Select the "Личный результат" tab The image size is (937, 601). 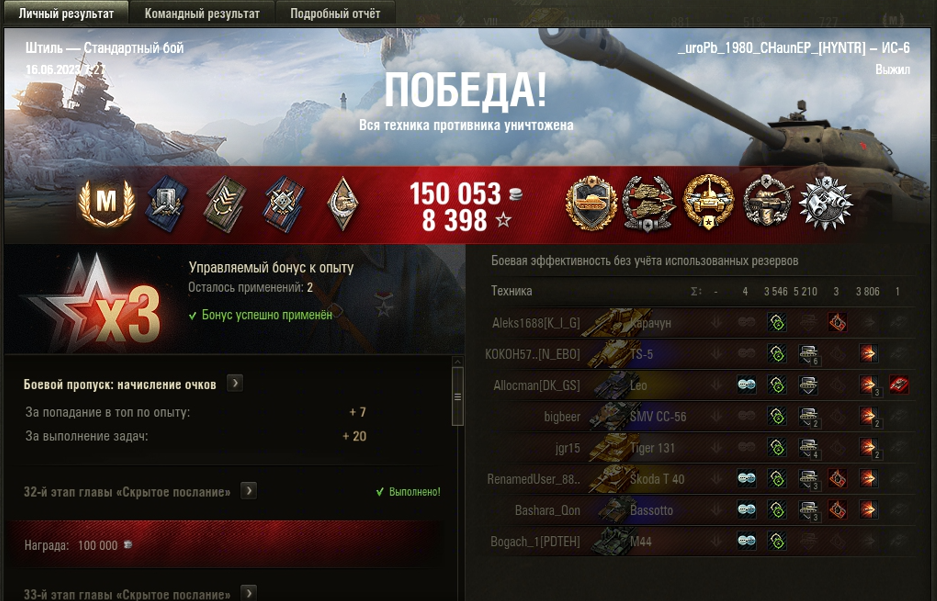click(66, 13)
